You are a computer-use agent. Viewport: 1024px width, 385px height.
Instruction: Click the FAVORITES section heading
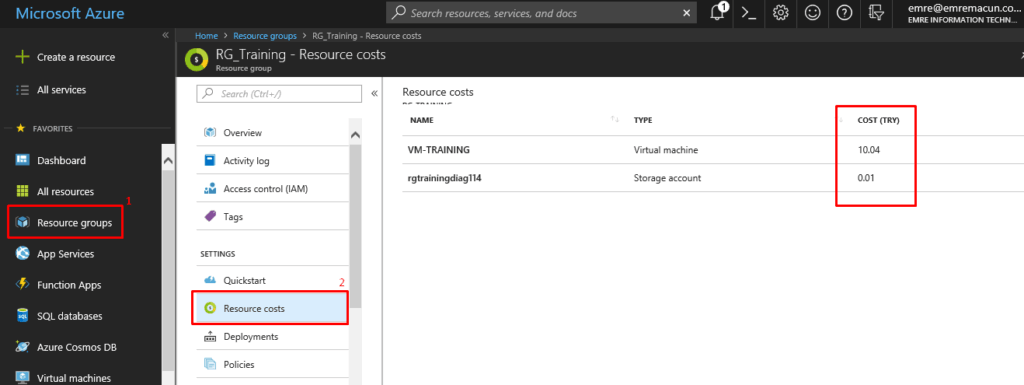pos(52,129)
